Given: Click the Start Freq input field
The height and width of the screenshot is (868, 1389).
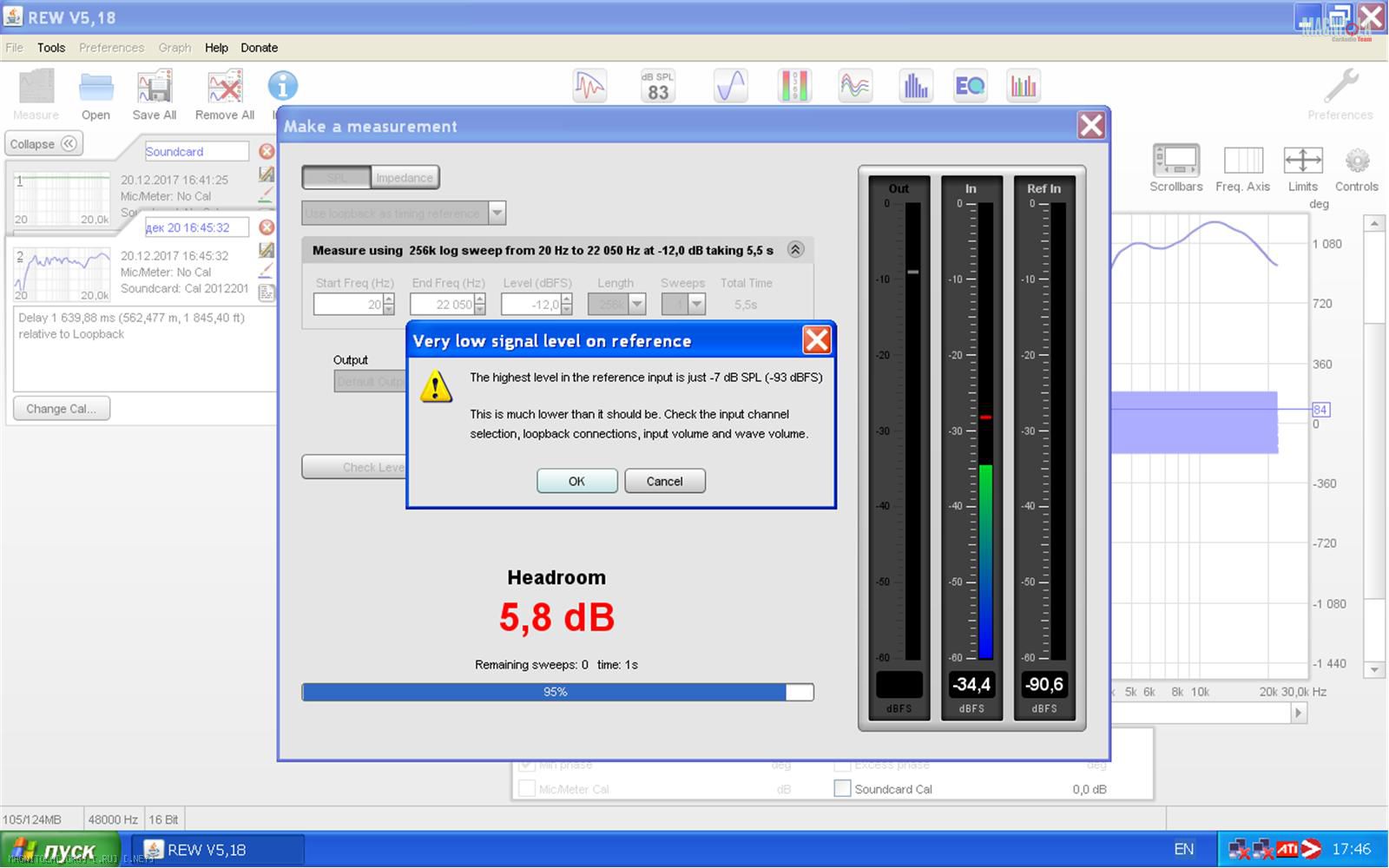Looking at the screenshot, I should click(x=348, y=305).
